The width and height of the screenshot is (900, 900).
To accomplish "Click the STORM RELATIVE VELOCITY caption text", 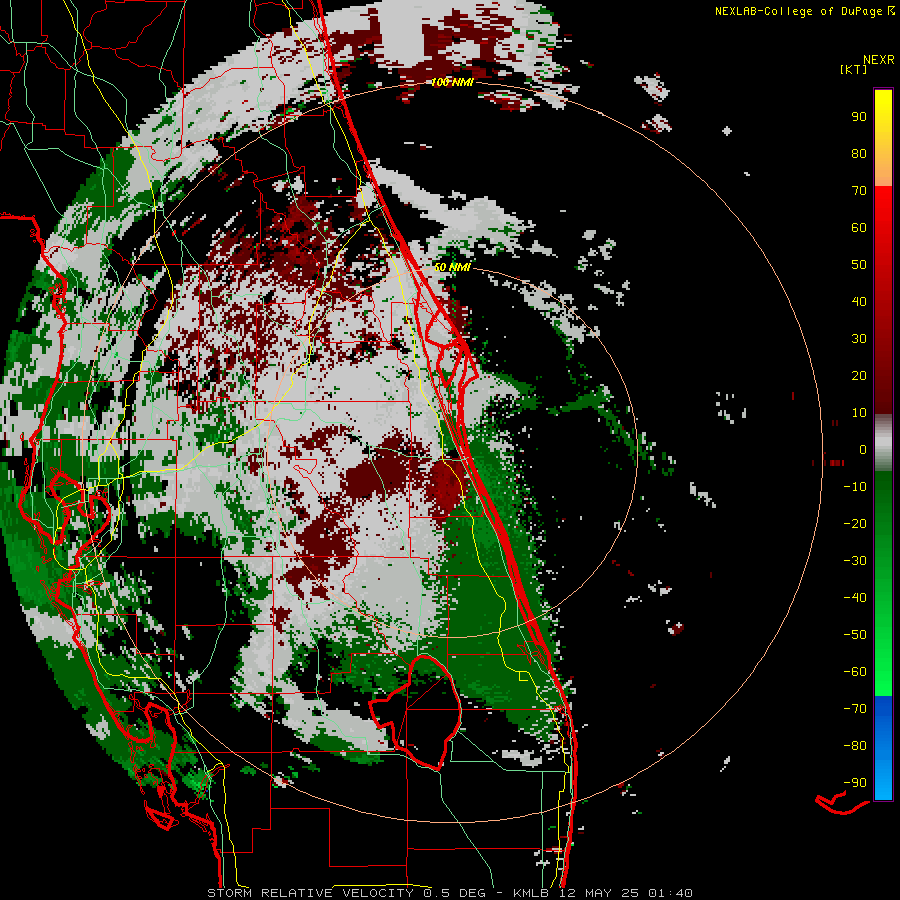I will click(x=310, y=893).
